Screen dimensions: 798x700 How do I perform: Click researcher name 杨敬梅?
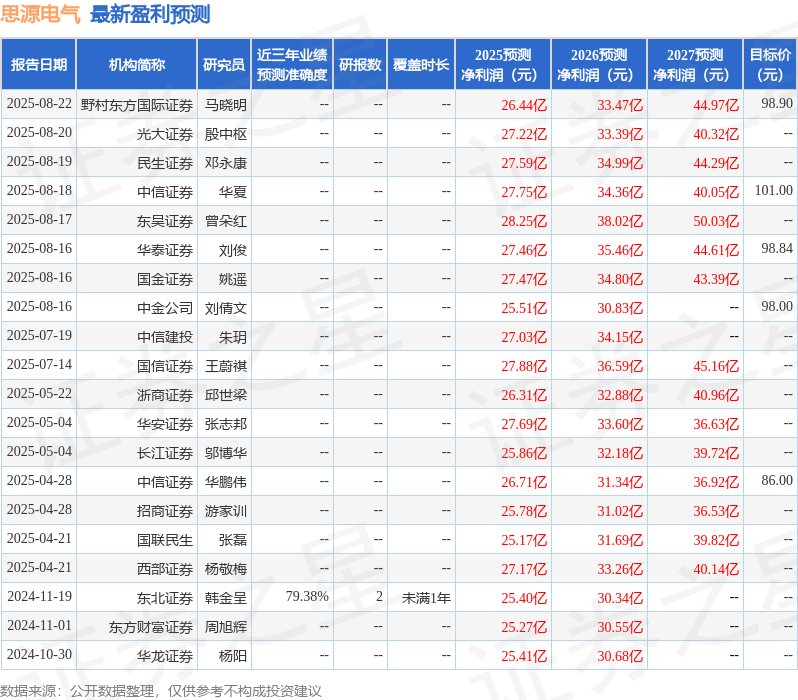(x=225, y=569)
